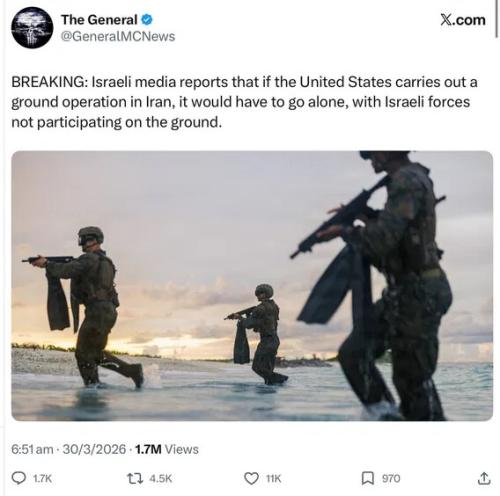Open the @GeneralMCNews handle link

click(x=118, y=36)
